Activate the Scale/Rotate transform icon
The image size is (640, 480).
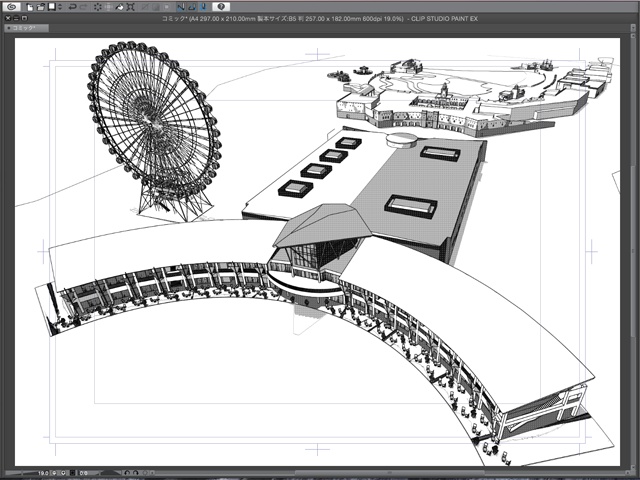(131, 7)
